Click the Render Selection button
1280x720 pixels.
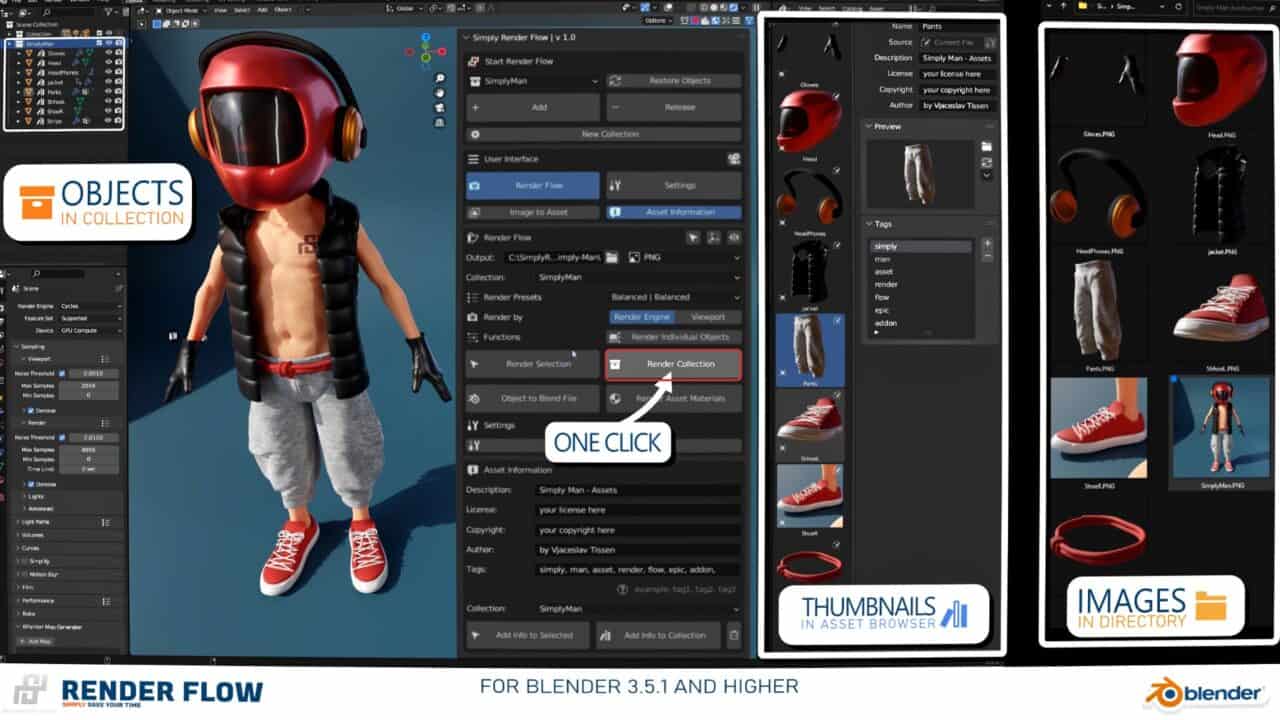click(532, 364)
